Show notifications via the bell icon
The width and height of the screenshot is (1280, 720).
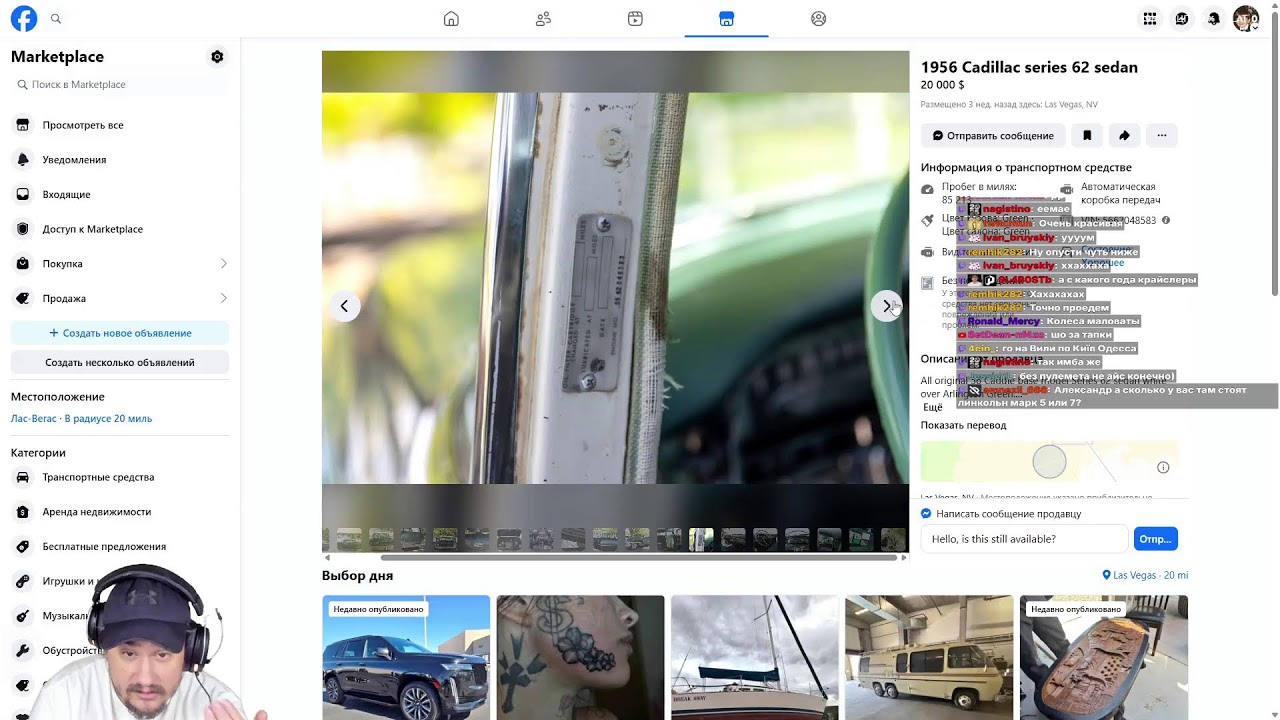click(1214, 19)
